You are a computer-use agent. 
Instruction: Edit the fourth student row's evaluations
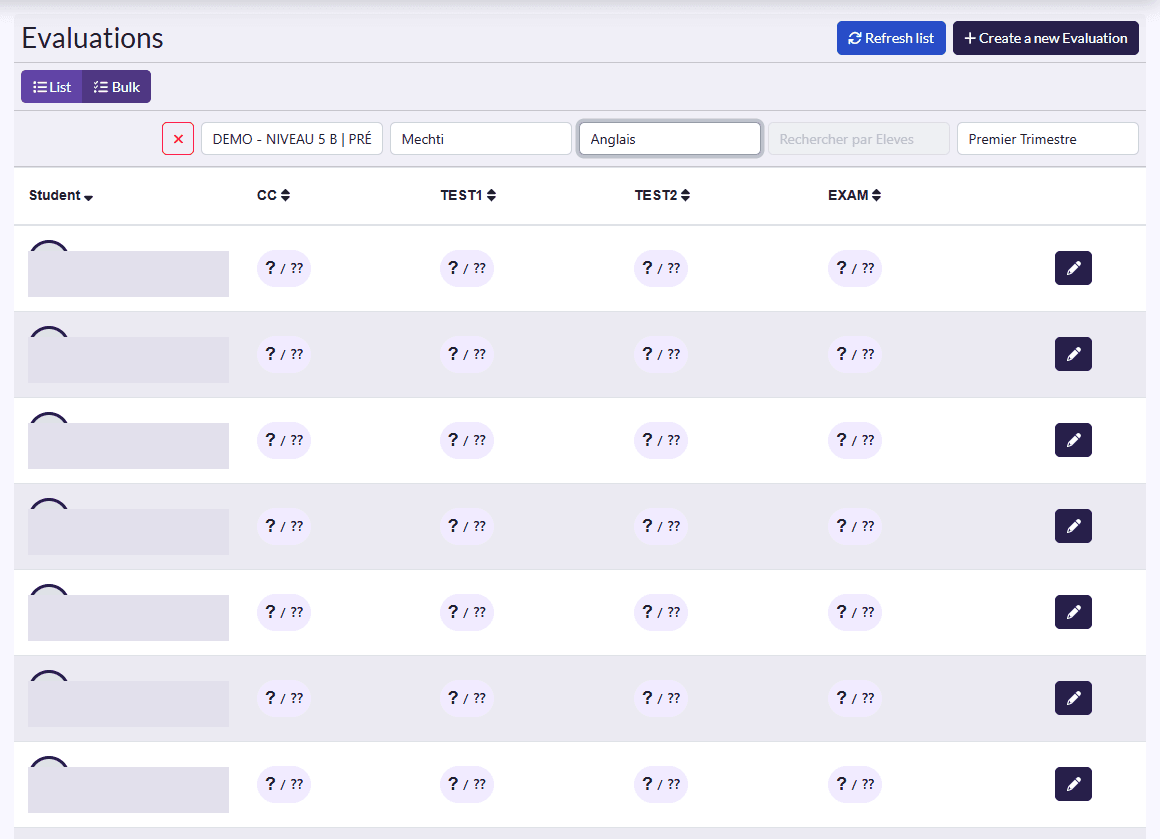[1073, 526]
